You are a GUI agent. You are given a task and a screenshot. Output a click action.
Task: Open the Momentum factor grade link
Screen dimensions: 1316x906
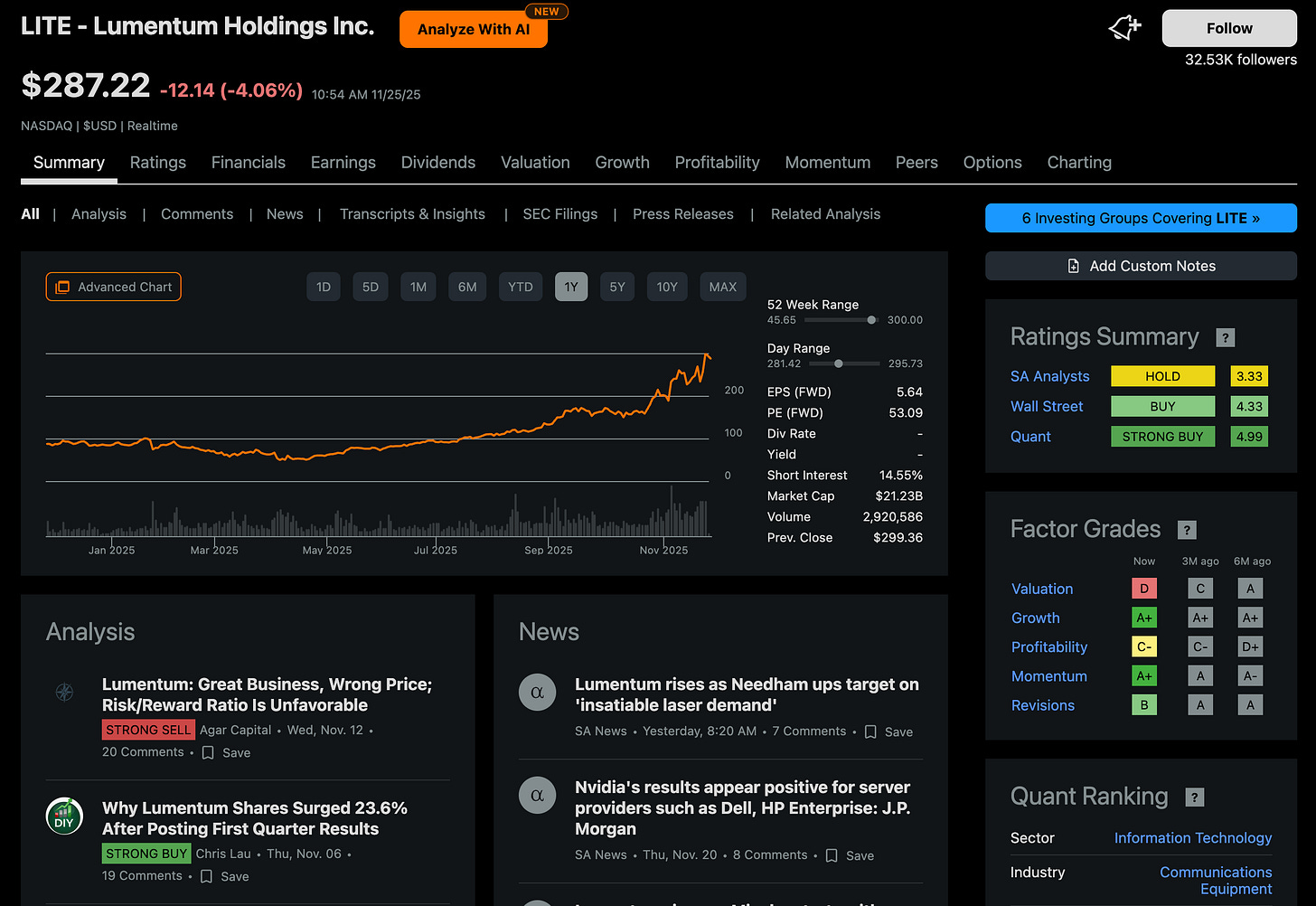click(1049, 676)
